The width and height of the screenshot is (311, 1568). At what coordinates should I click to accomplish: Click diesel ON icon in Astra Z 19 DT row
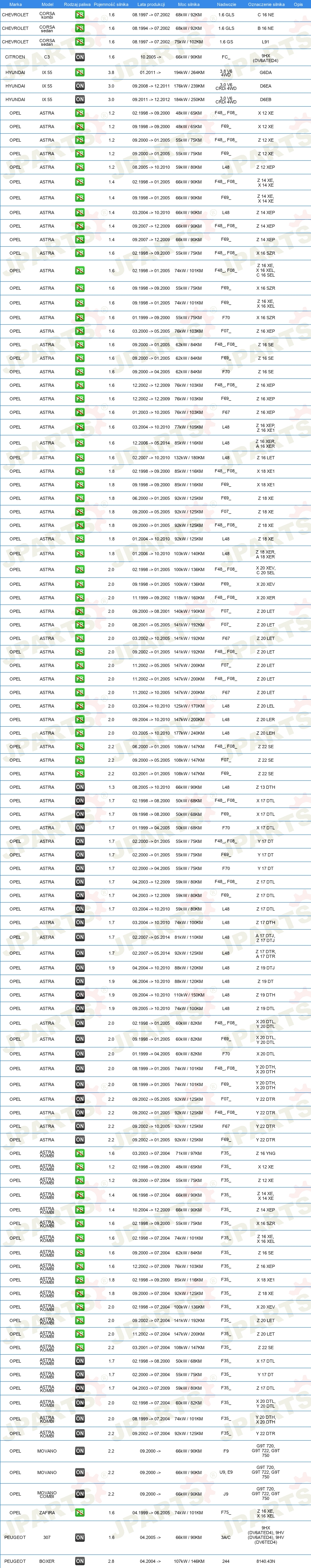80,981
